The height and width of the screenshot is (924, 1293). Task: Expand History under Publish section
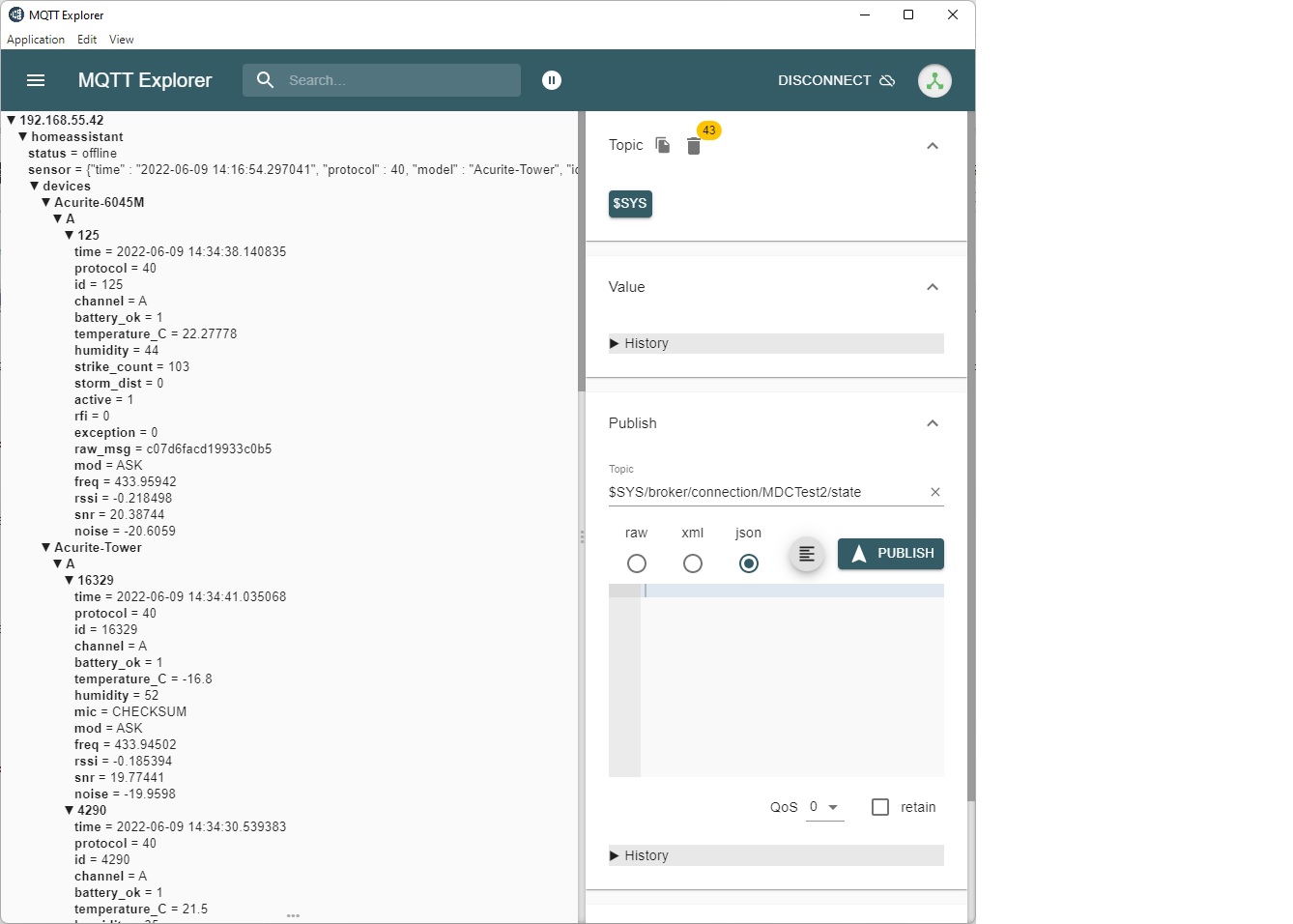point(776,855)
